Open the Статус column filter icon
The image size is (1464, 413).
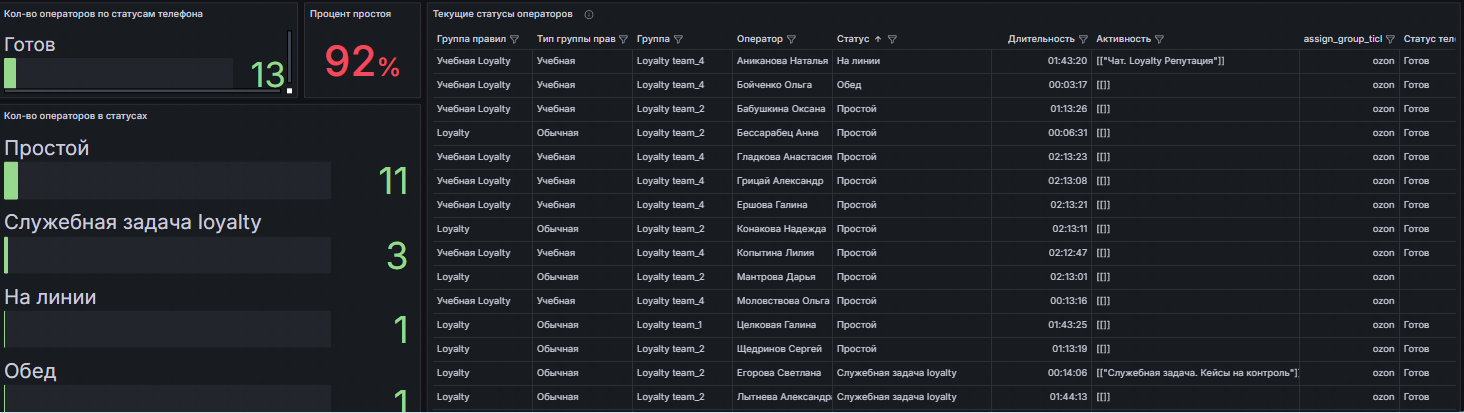click(892, 40)
